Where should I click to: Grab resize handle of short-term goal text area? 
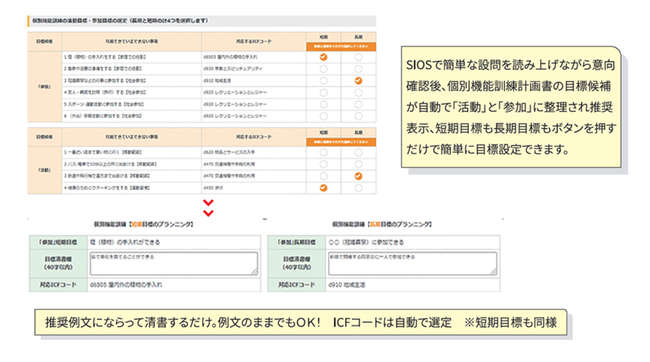[255, 272]
